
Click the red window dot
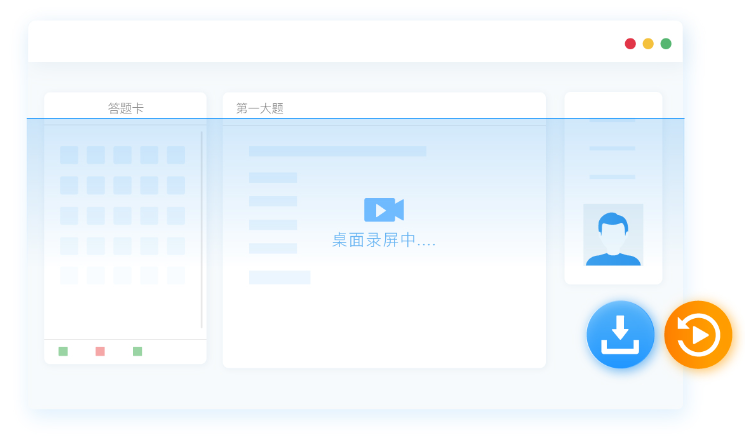point(630,43)
